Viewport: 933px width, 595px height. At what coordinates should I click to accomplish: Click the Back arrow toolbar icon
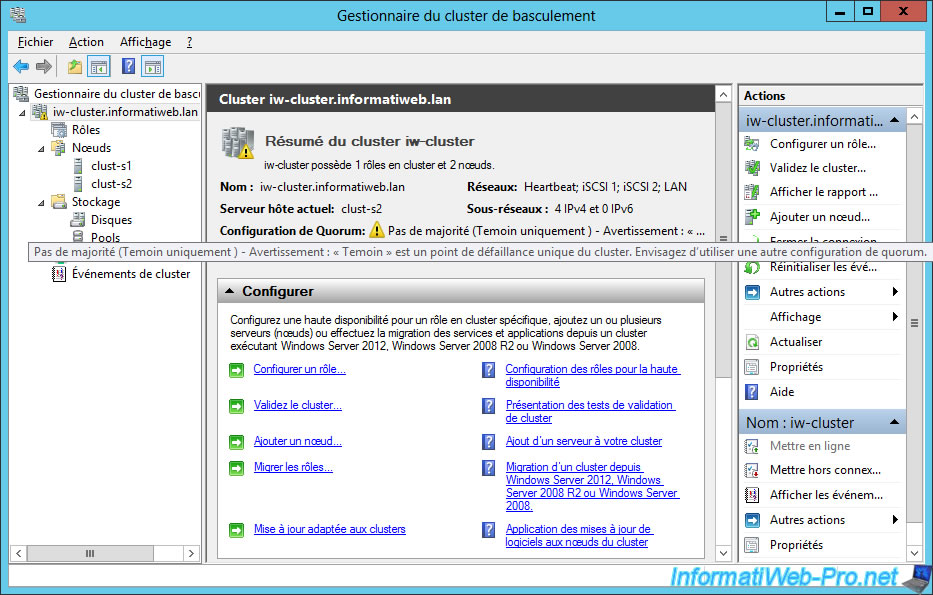tap(21, 67)
